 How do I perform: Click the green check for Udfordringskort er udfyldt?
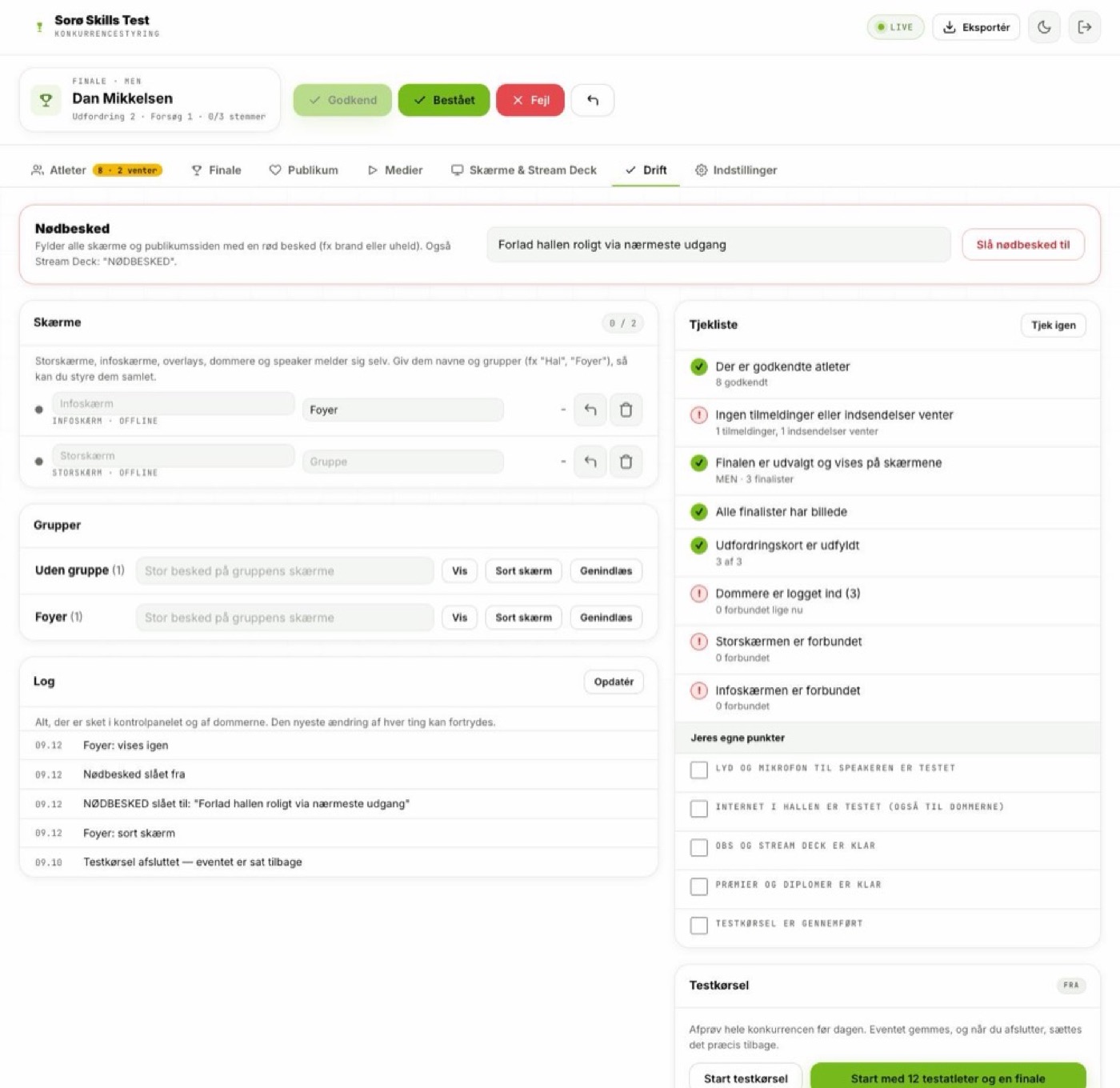coord(699,546)
